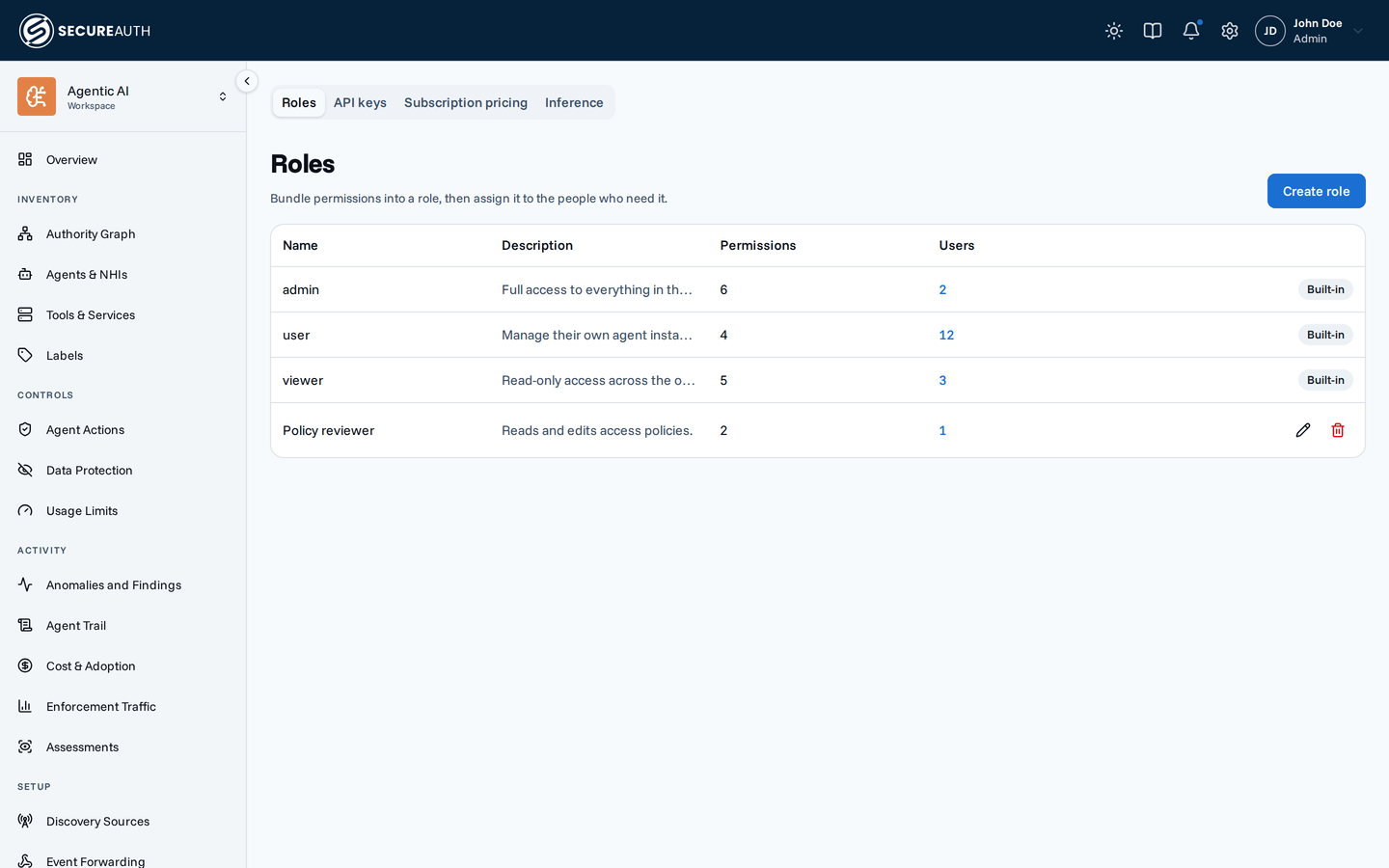
Task: Click the Discovery Sources antenna icon
Action: point(25,821)
